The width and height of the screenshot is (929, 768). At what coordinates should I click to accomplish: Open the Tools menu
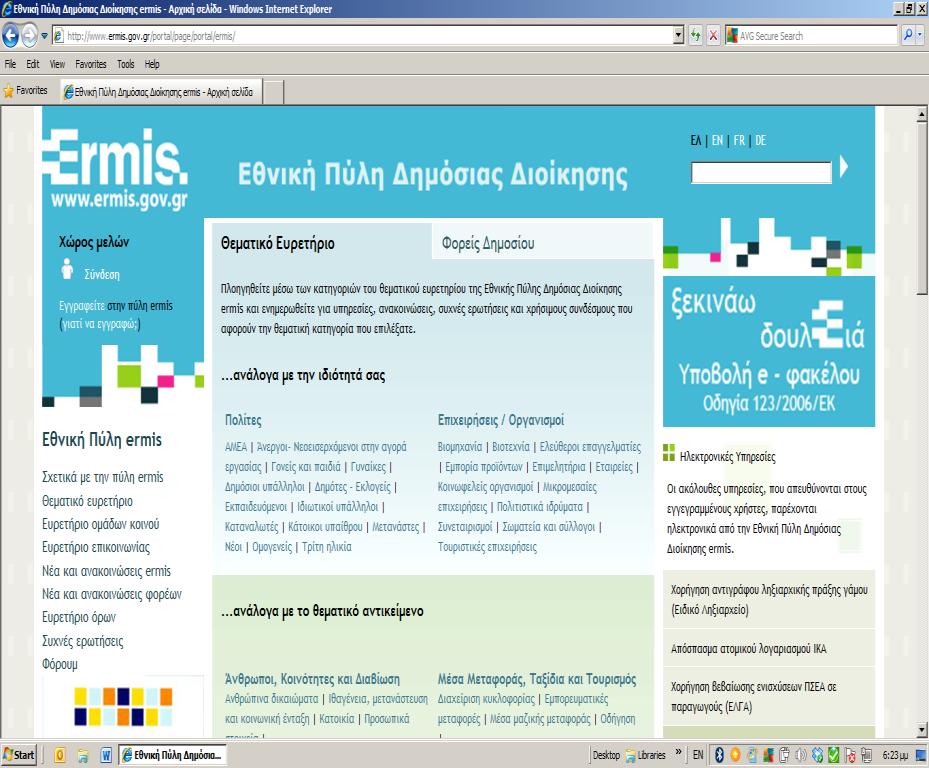pyautogui.click(x=126, y=64)
